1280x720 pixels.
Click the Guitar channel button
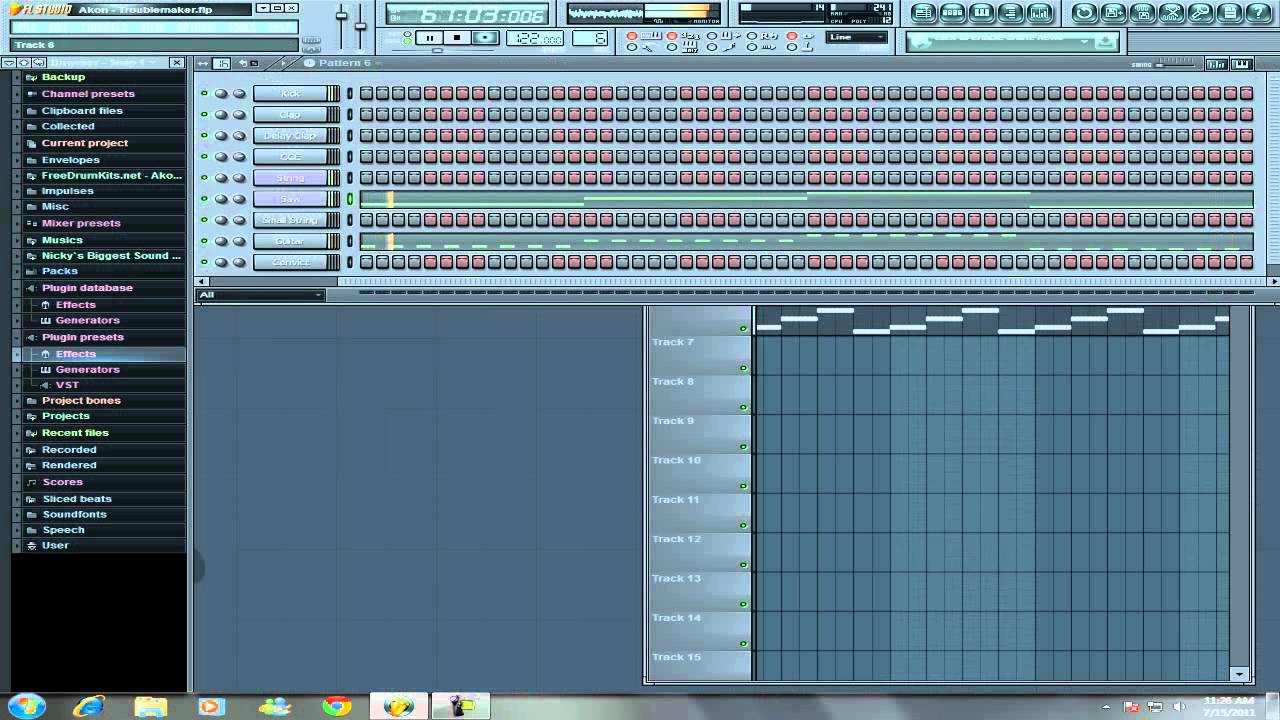click(x=290, y=241)
